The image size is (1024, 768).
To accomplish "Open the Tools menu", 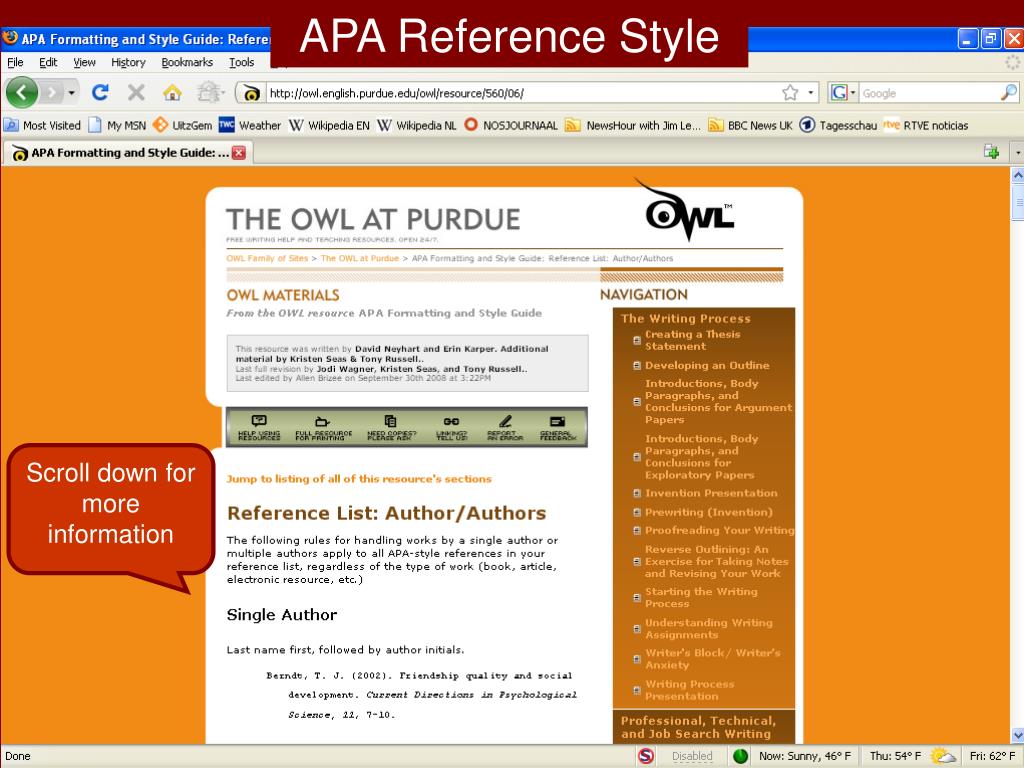I will [242, 62].
